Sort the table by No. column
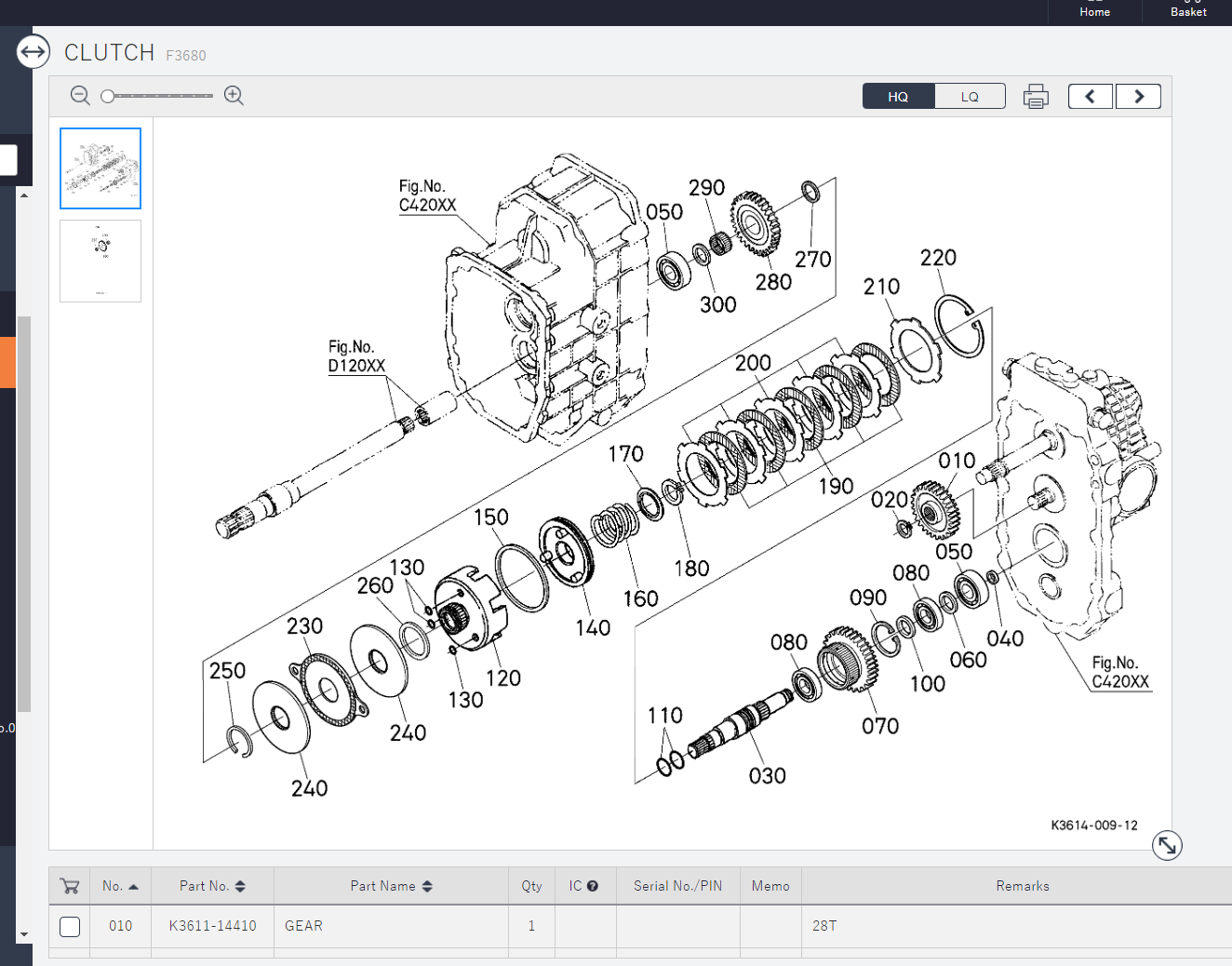The height and width of the screenshot is (966, 1232). [120, 886]
